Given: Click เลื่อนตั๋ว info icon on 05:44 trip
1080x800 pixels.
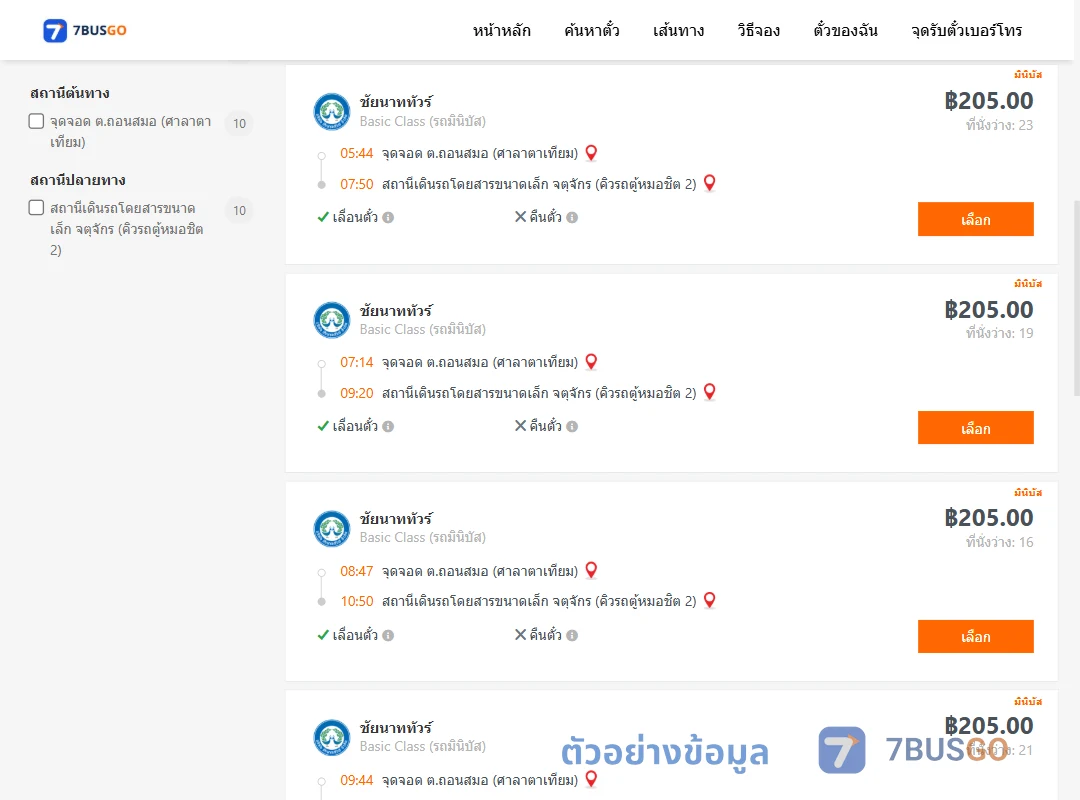Looking at the screenshot, I should pos(388,218).
